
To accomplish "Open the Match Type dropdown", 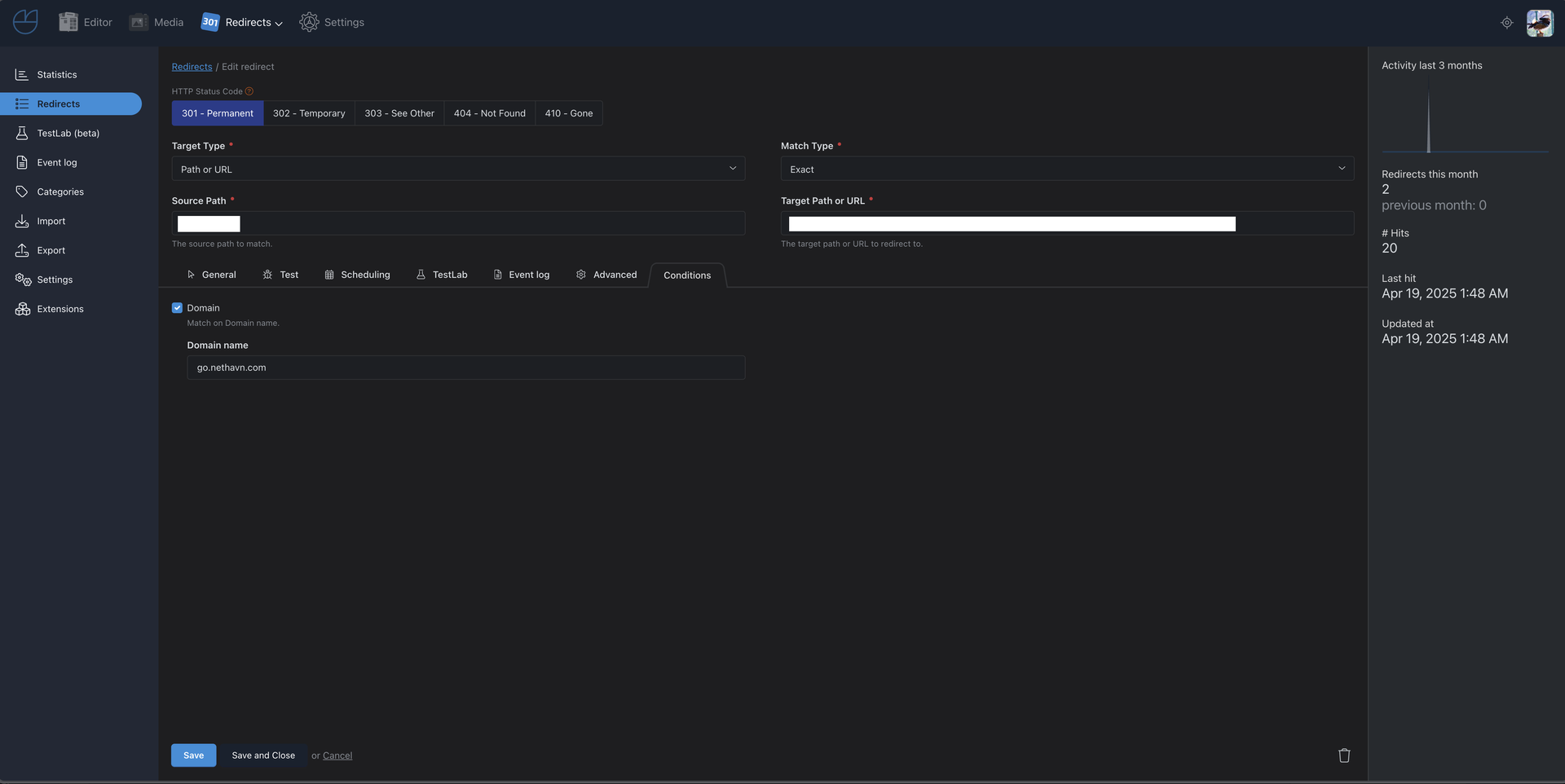I will [1067, 169].
